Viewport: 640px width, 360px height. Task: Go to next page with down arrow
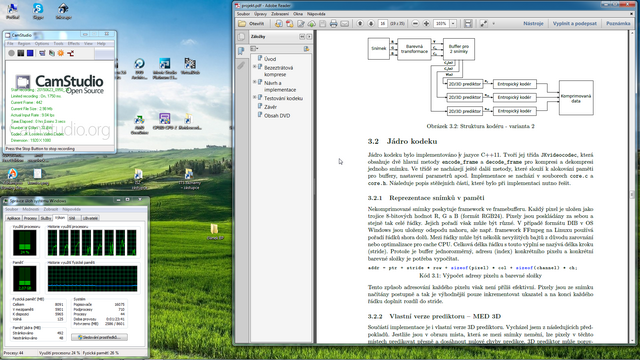[371, 24]
